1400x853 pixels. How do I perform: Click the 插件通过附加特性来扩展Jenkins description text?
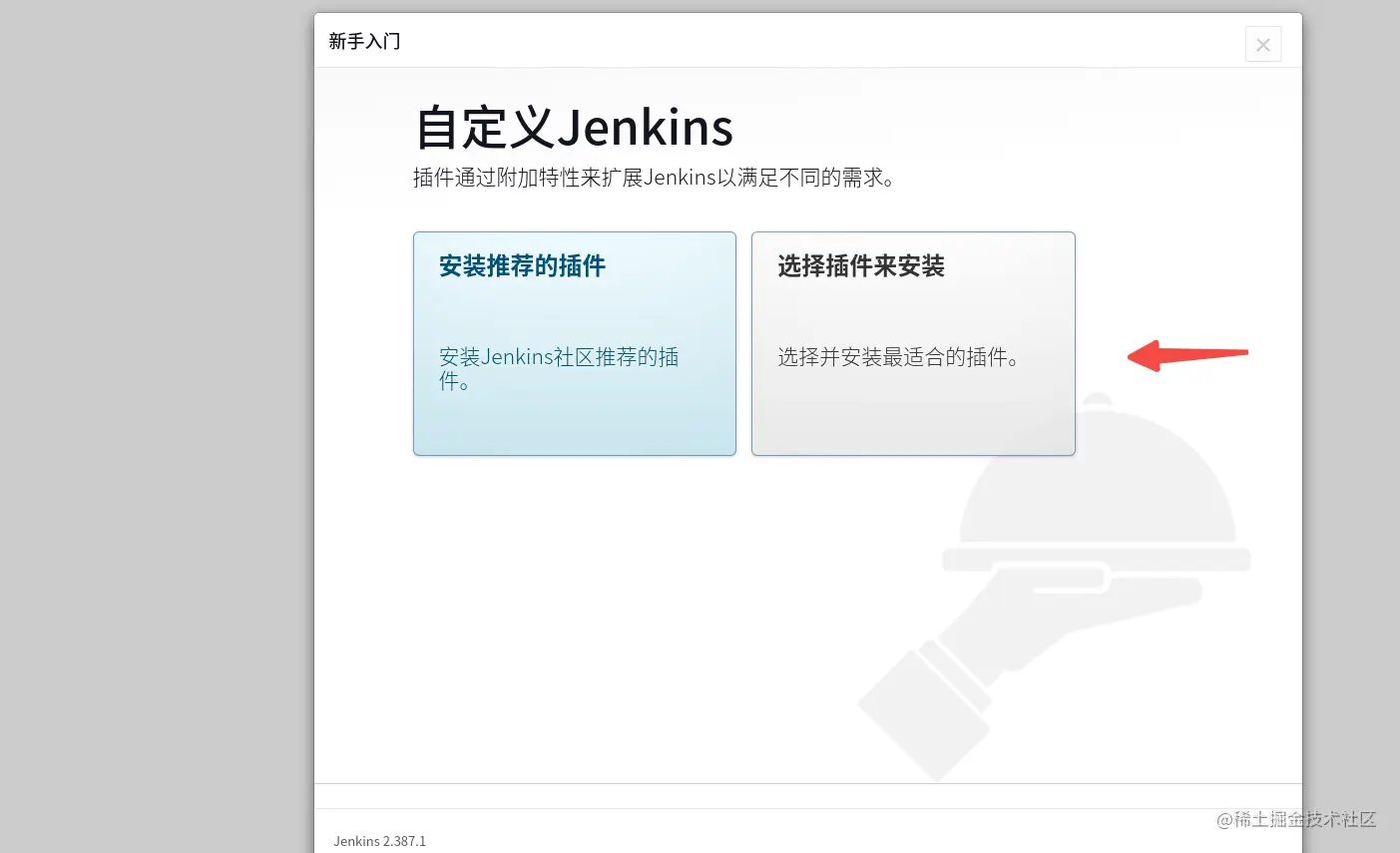point(655,178)
